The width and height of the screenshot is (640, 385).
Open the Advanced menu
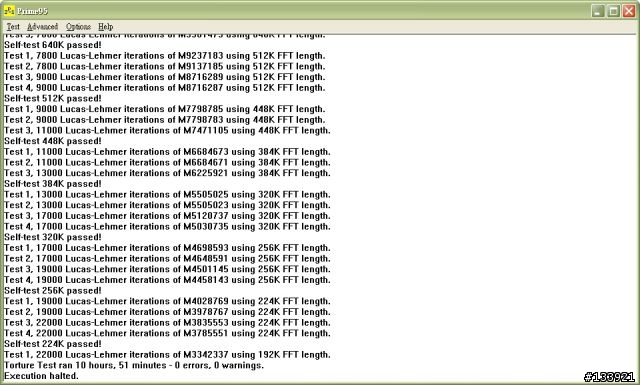point(42,27)
